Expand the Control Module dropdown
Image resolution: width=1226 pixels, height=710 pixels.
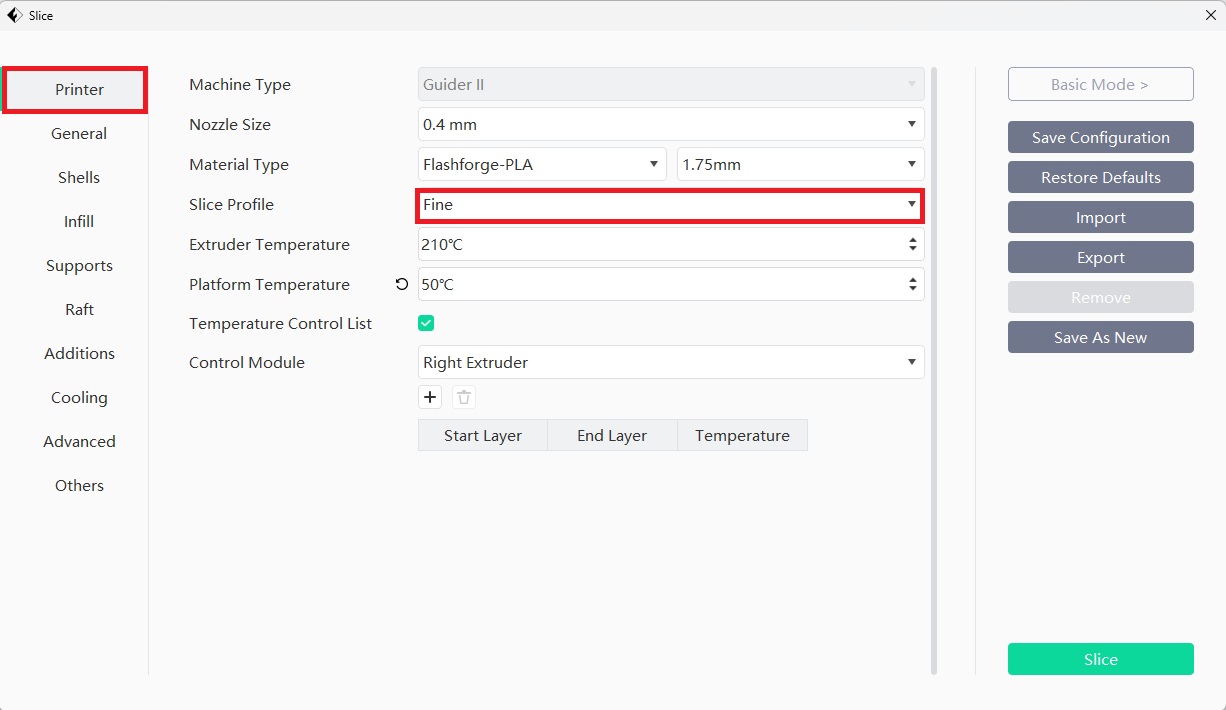pos(670,362)
